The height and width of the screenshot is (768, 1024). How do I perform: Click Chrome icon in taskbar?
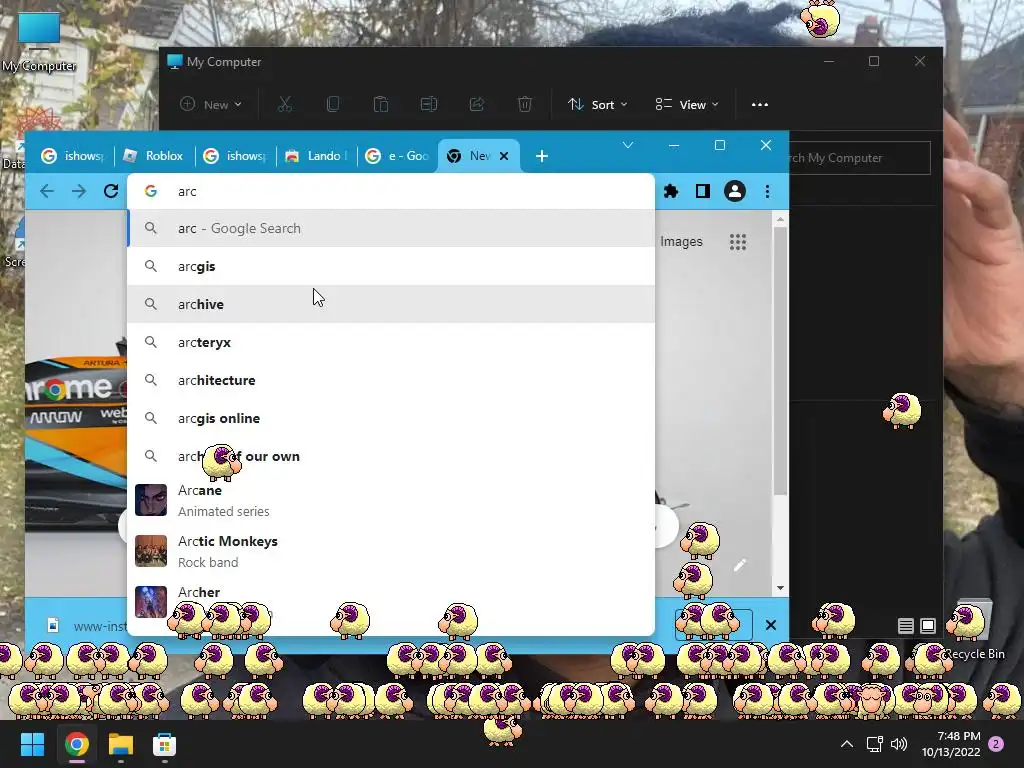tap(76, 744)
